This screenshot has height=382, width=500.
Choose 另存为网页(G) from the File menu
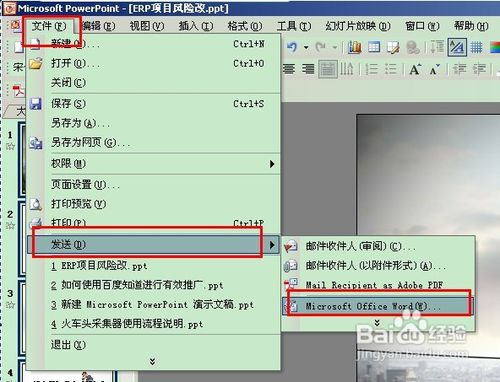[153, 143]
